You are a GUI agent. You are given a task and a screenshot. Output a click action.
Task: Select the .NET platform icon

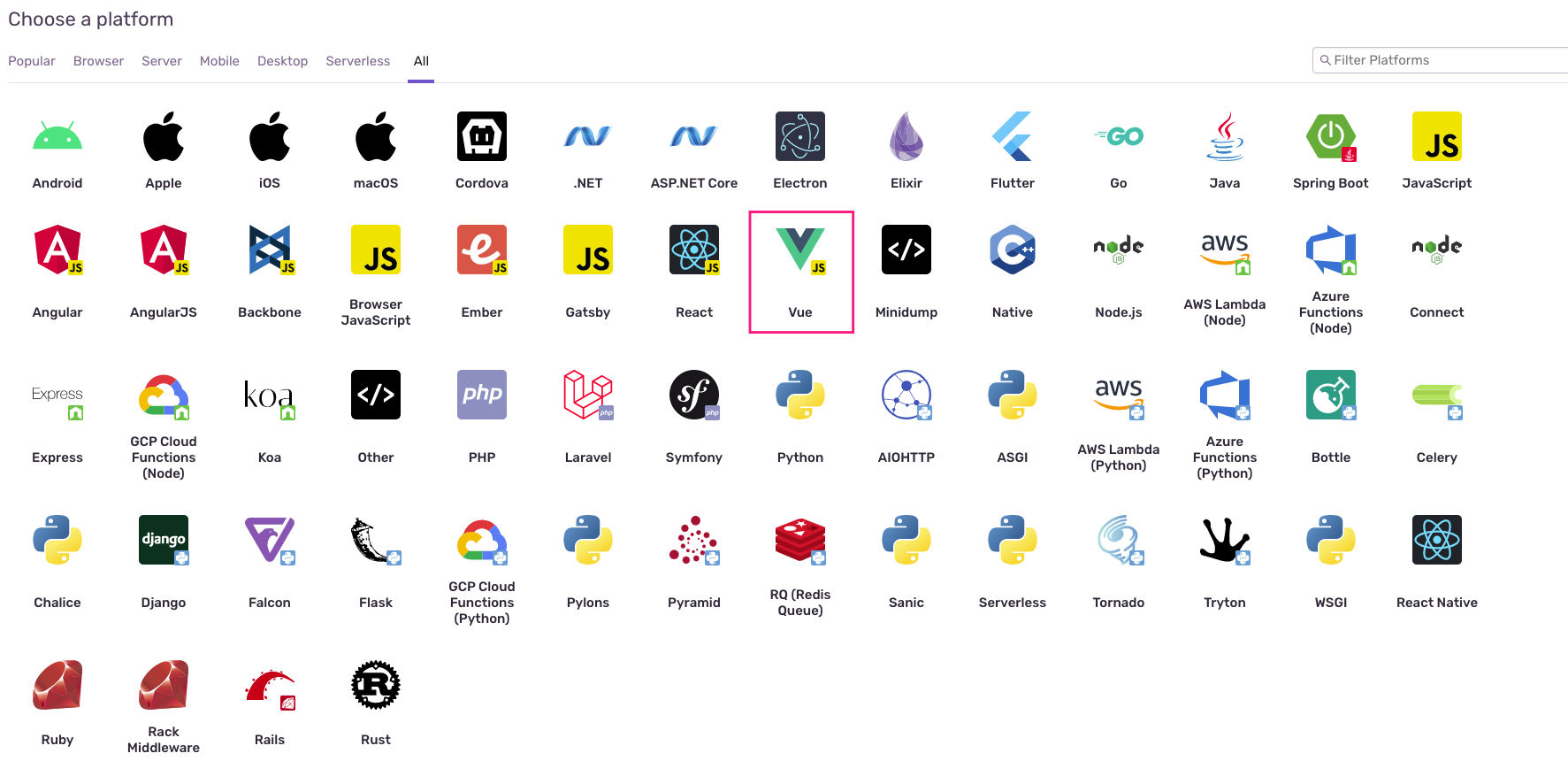pos(588,136)
